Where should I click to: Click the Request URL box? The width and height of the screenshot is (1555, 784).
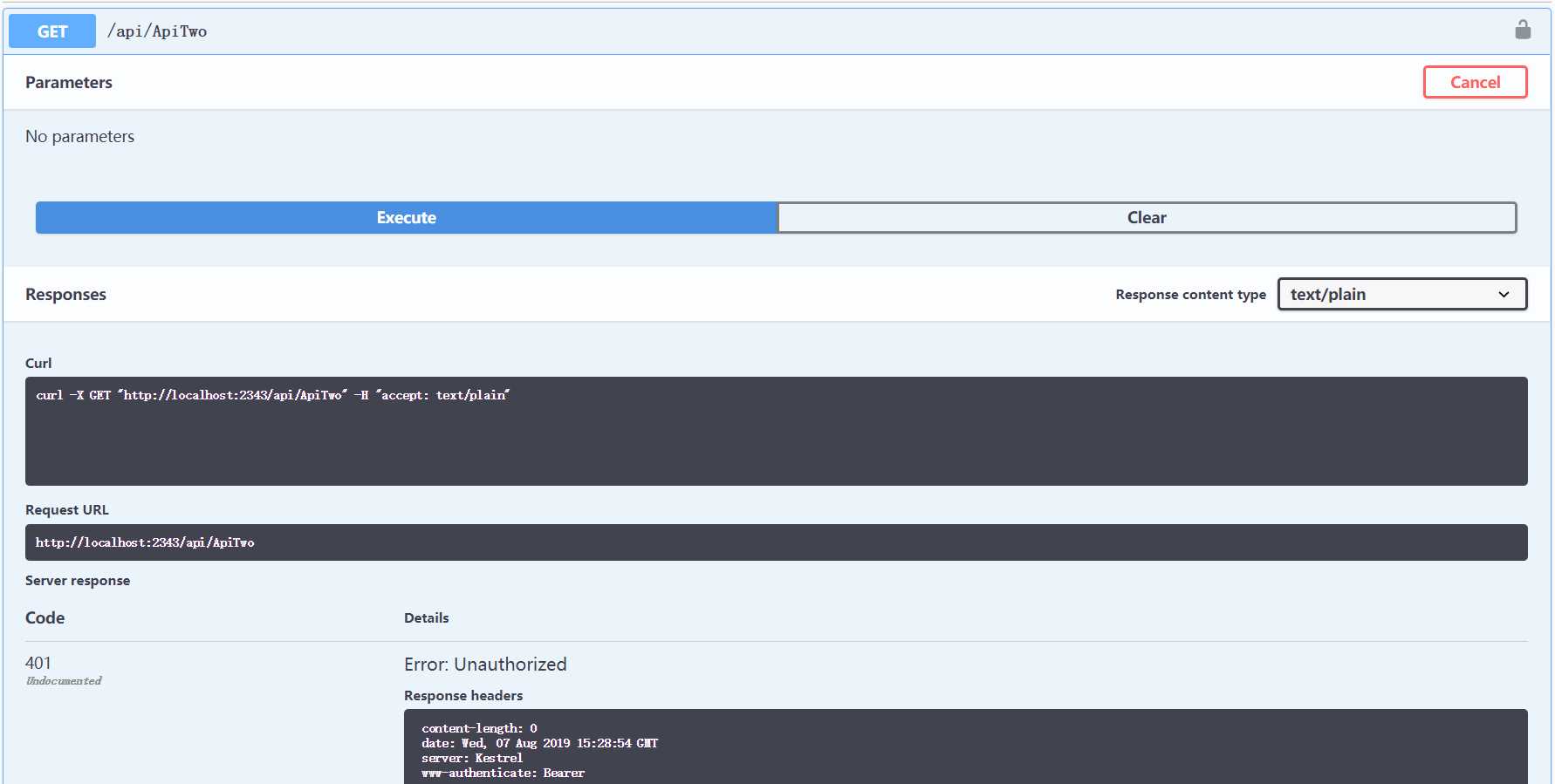pyautogui.click(x=777, y=542)
